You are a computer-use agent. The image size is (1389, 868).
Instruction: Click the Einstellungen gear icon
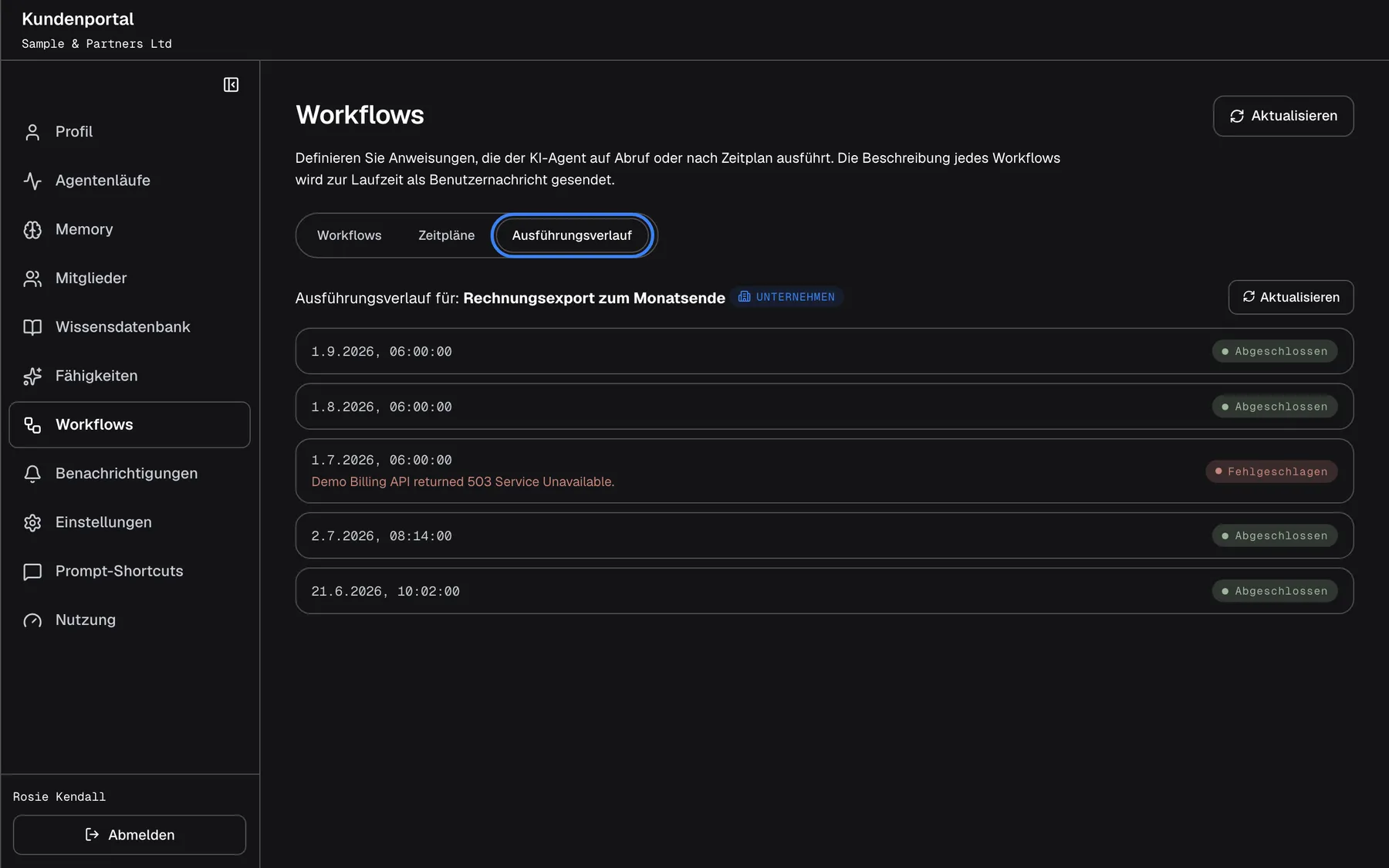(x=32, y=522)
